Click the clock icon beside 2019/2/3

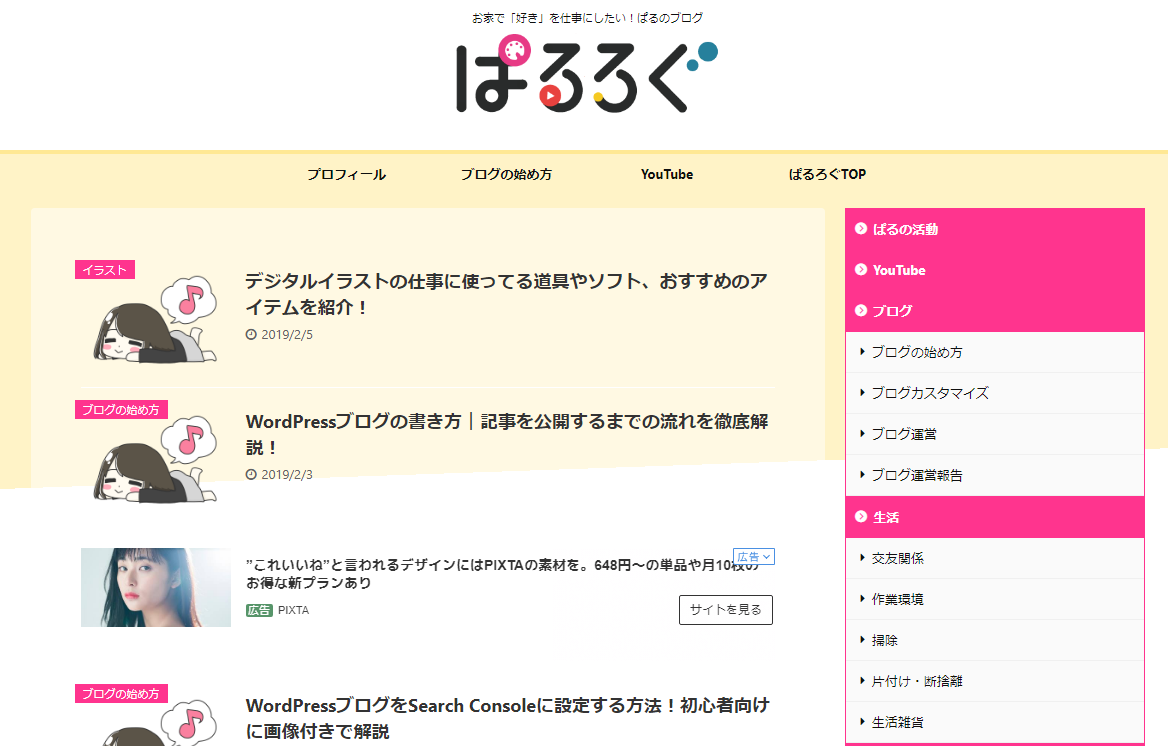[x=251, y=475]
